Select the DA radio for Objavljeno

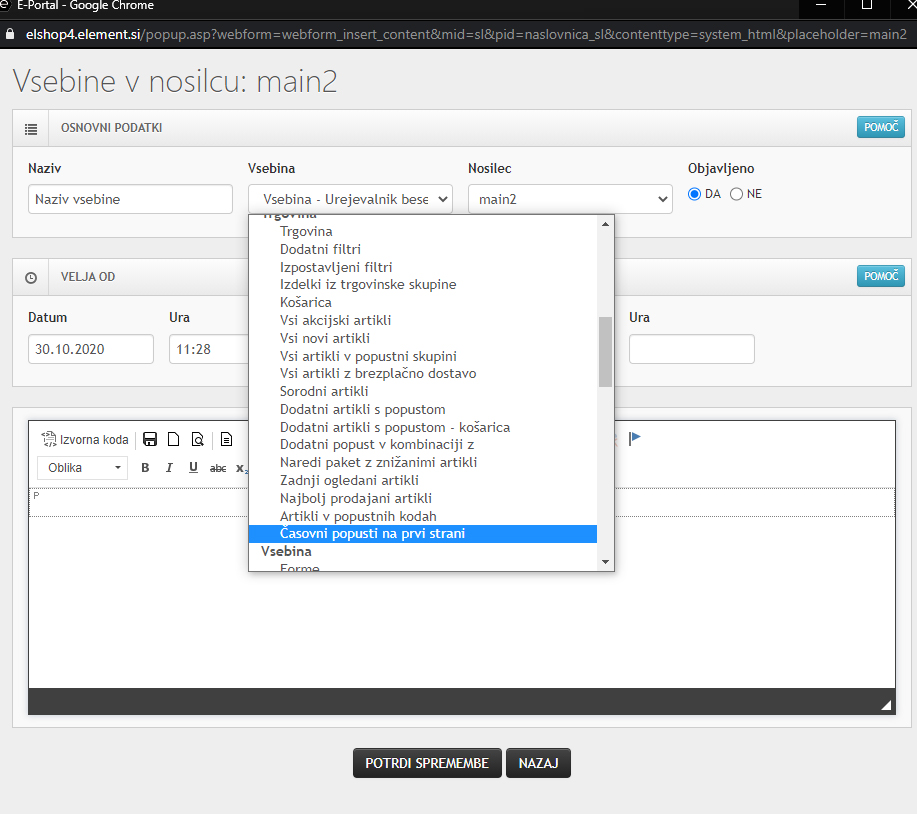[694, 194]
